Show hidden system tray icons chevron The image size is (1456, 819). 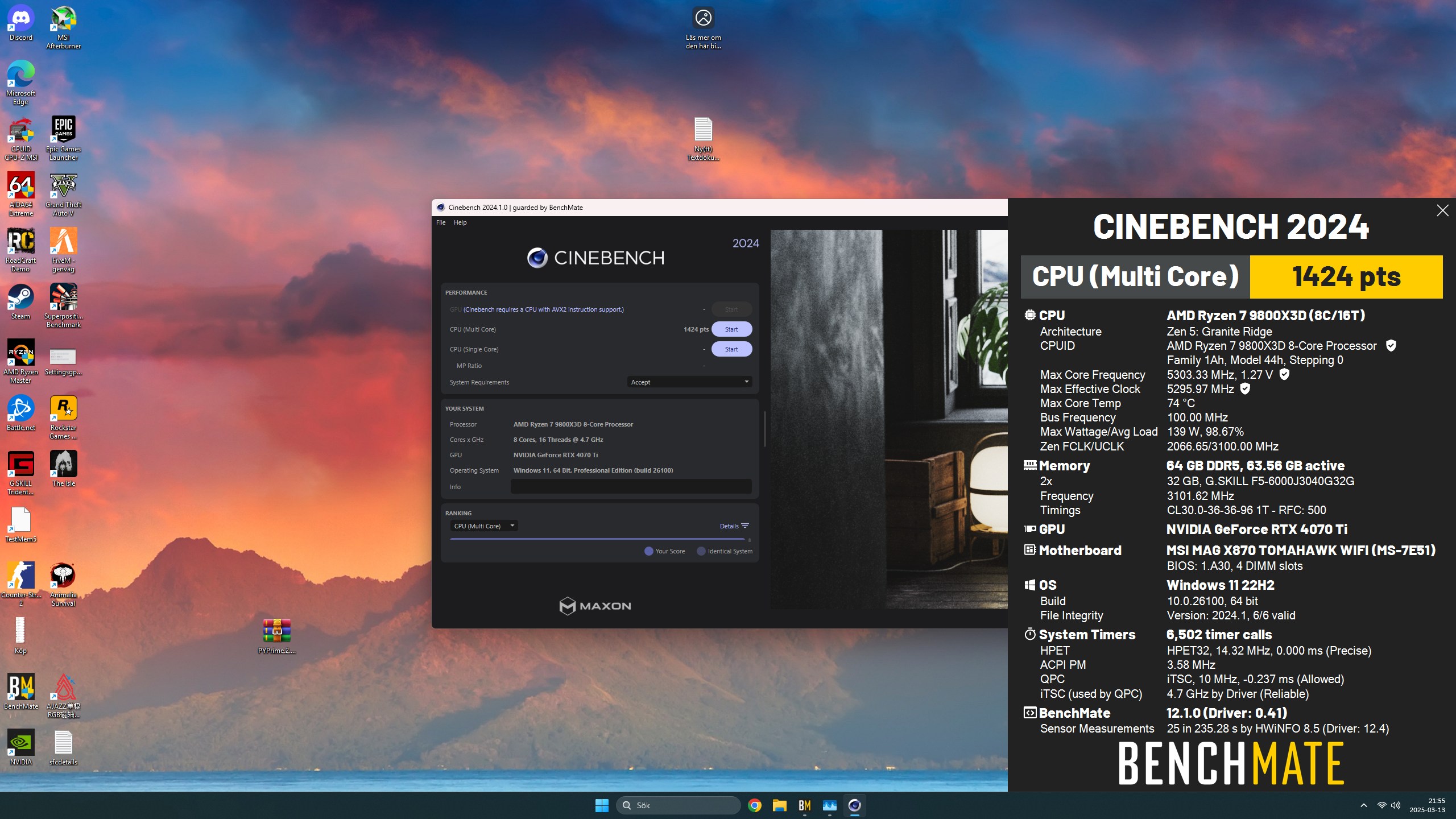pos(1363,805)
